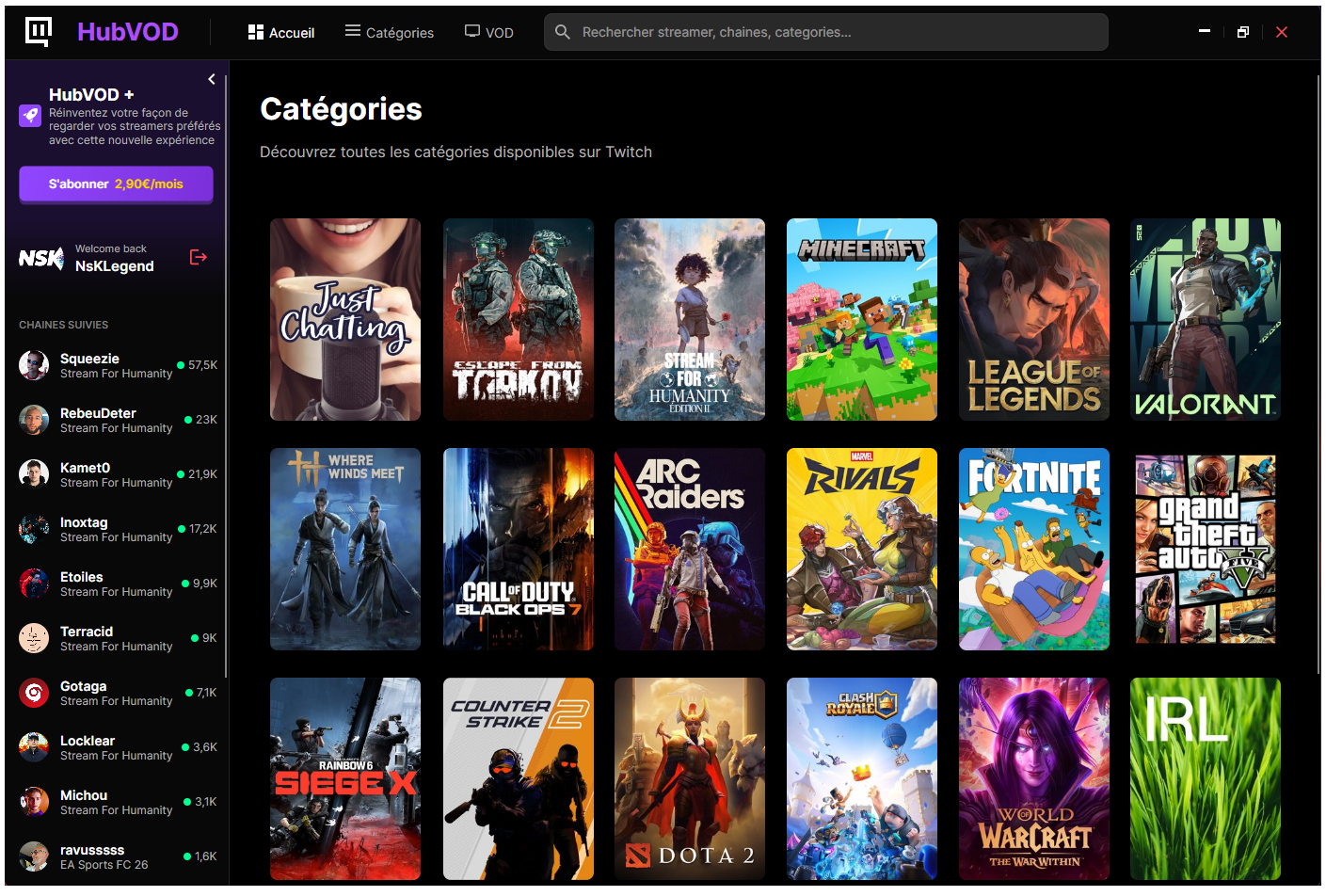1326x896 pixels.
Task: Select the magnifier icon in the search bar
Action: click(563, 31)
